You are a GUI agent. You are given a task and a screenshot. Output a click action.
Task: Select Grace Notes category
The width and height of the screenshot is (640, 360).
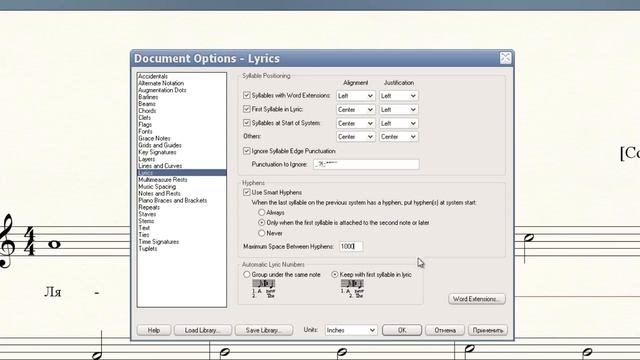click(154, 138)
